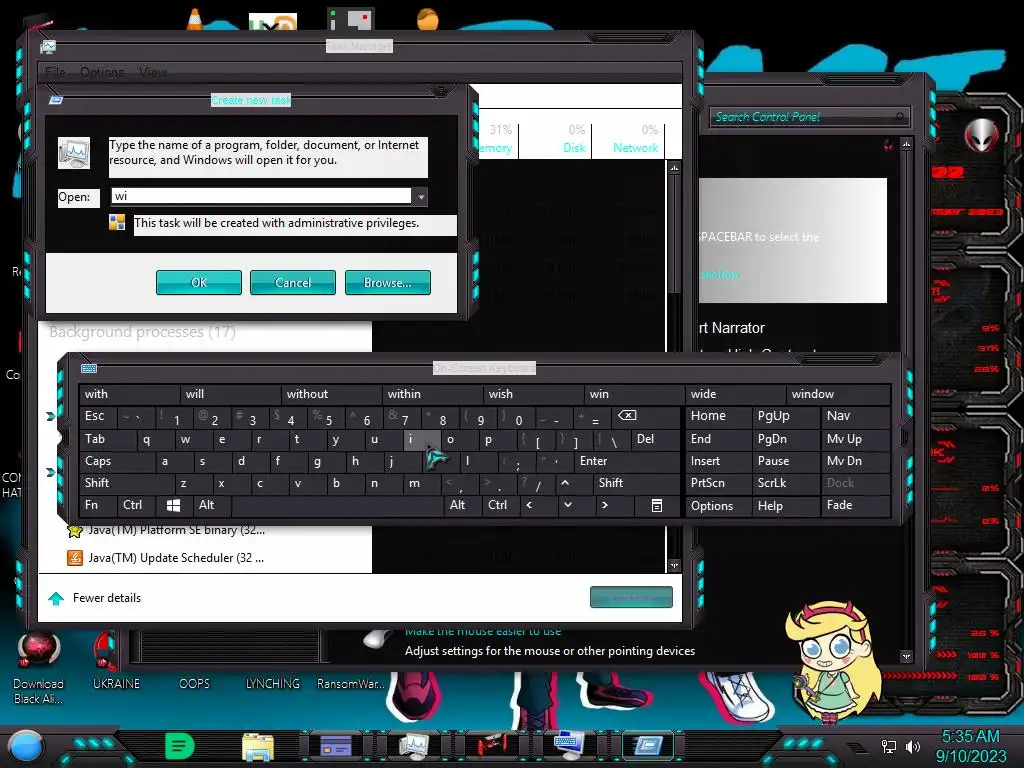Choose the 'within' text prediction
Screen dimensions: 1024x768
coord(433,394)
